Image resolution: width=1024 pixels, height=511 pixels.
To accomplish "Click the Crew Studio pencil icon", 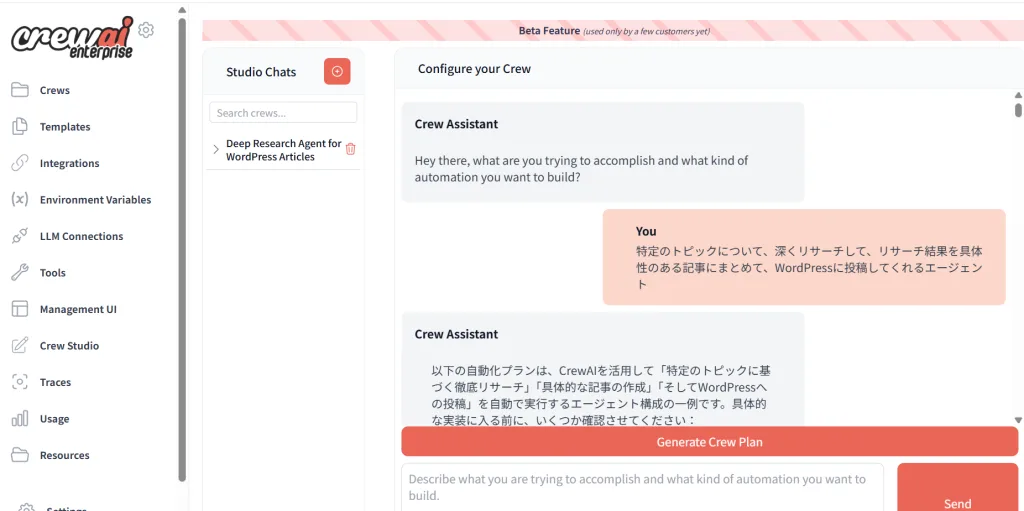I will (20, 346).
